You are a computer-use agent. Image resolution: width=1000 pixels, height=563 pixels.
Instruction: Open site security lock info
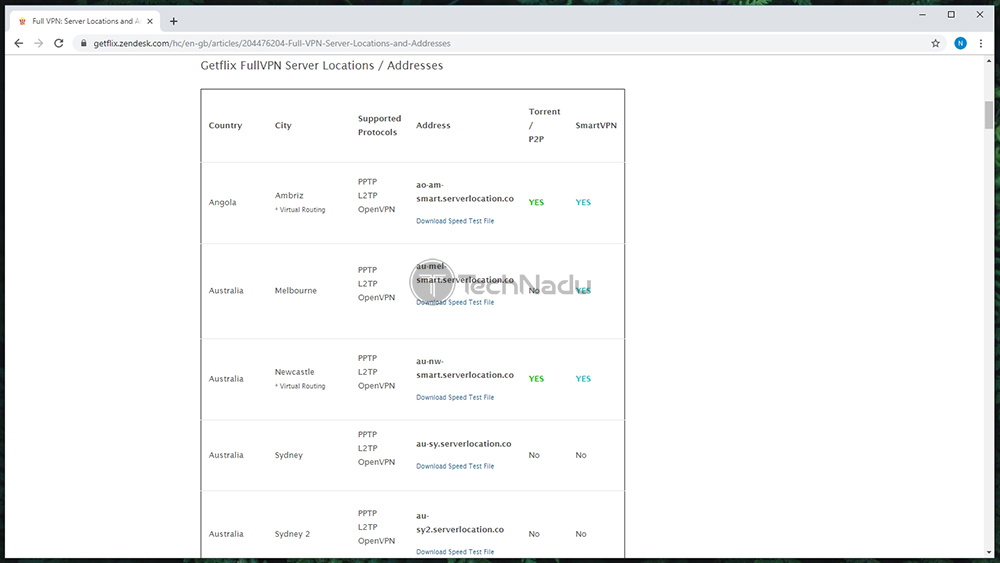click(83, 43)
